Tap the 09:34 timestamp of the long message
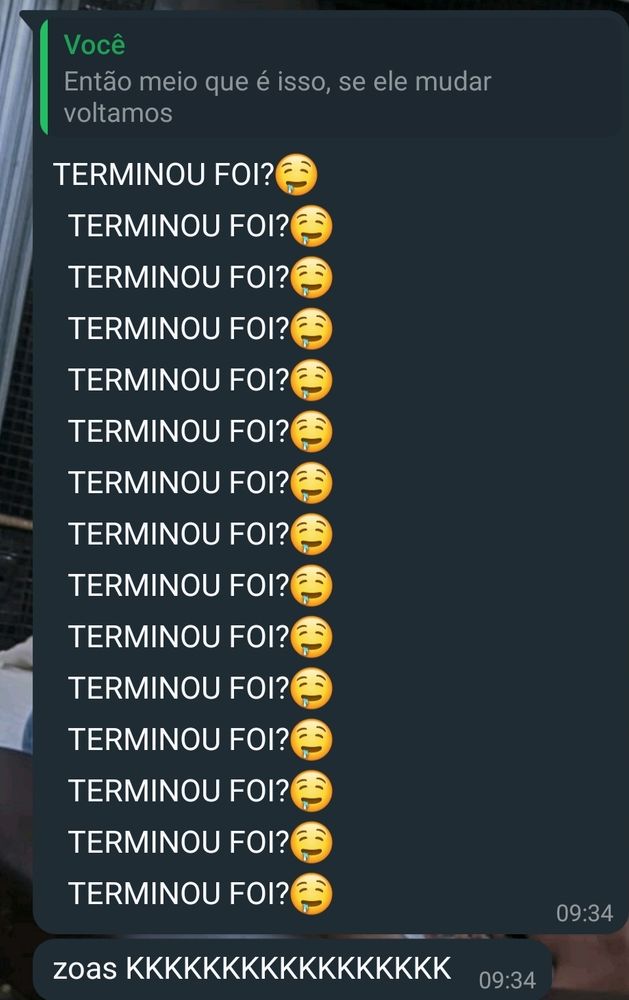 click(x=584, y=913)
